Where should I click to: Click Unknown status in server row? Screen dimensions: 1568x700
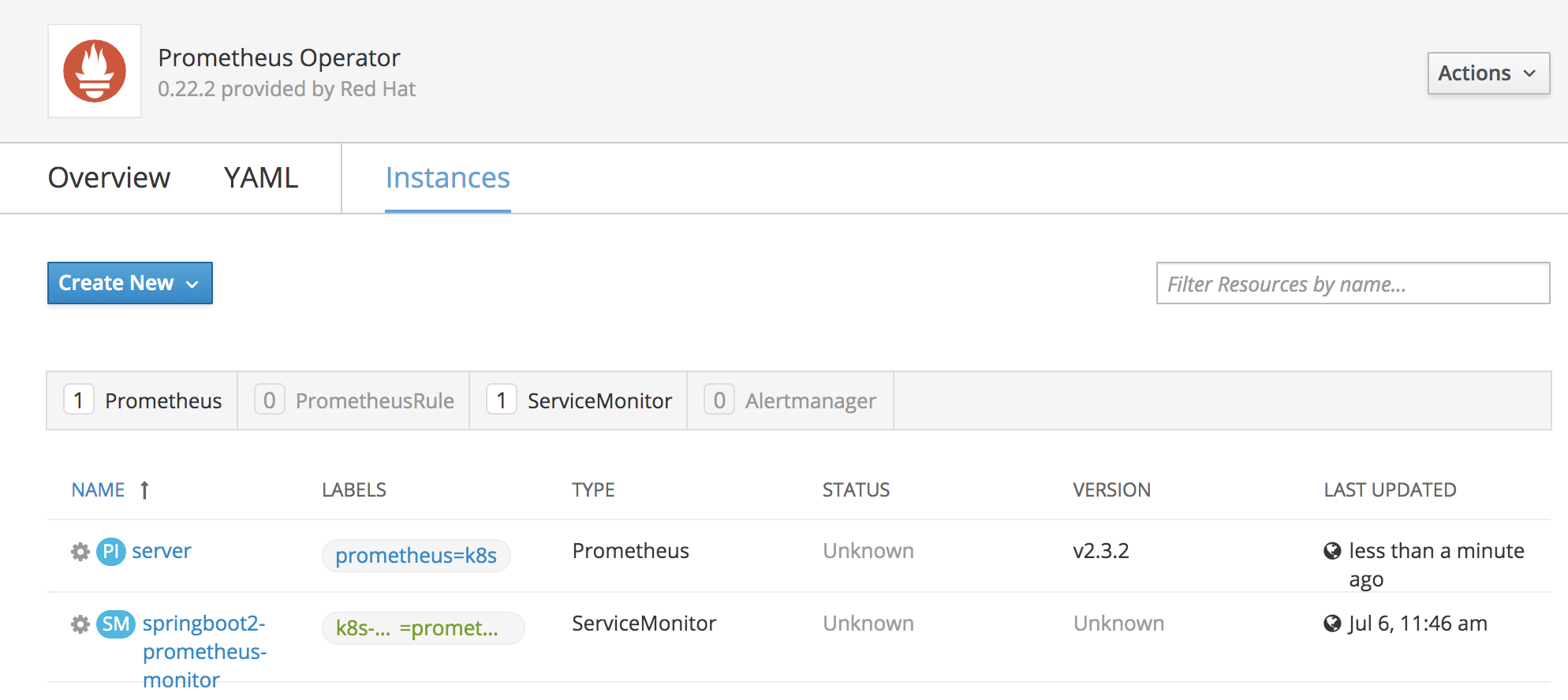click(868, 551)
